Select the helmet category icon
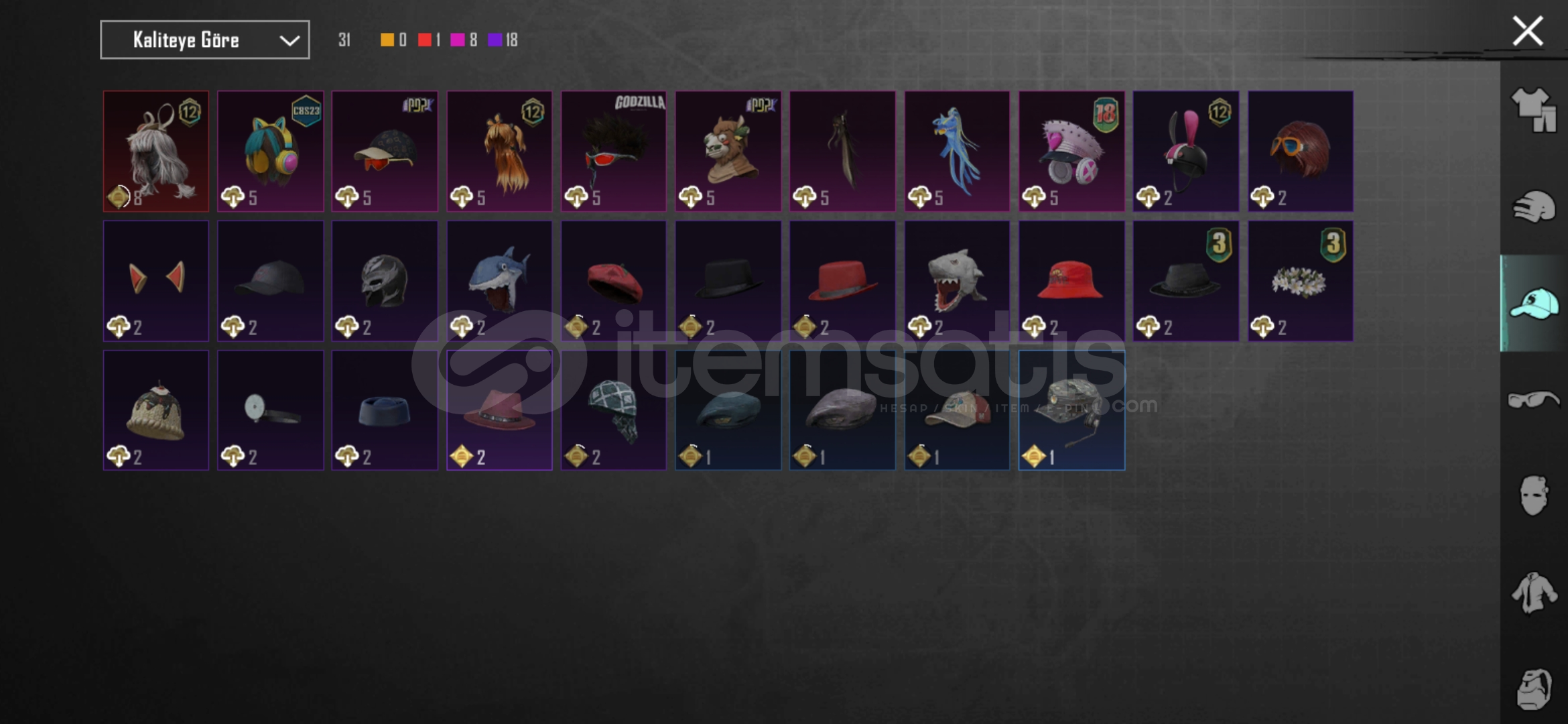Screen dimensions: 1568x724 pos(1533,206)
